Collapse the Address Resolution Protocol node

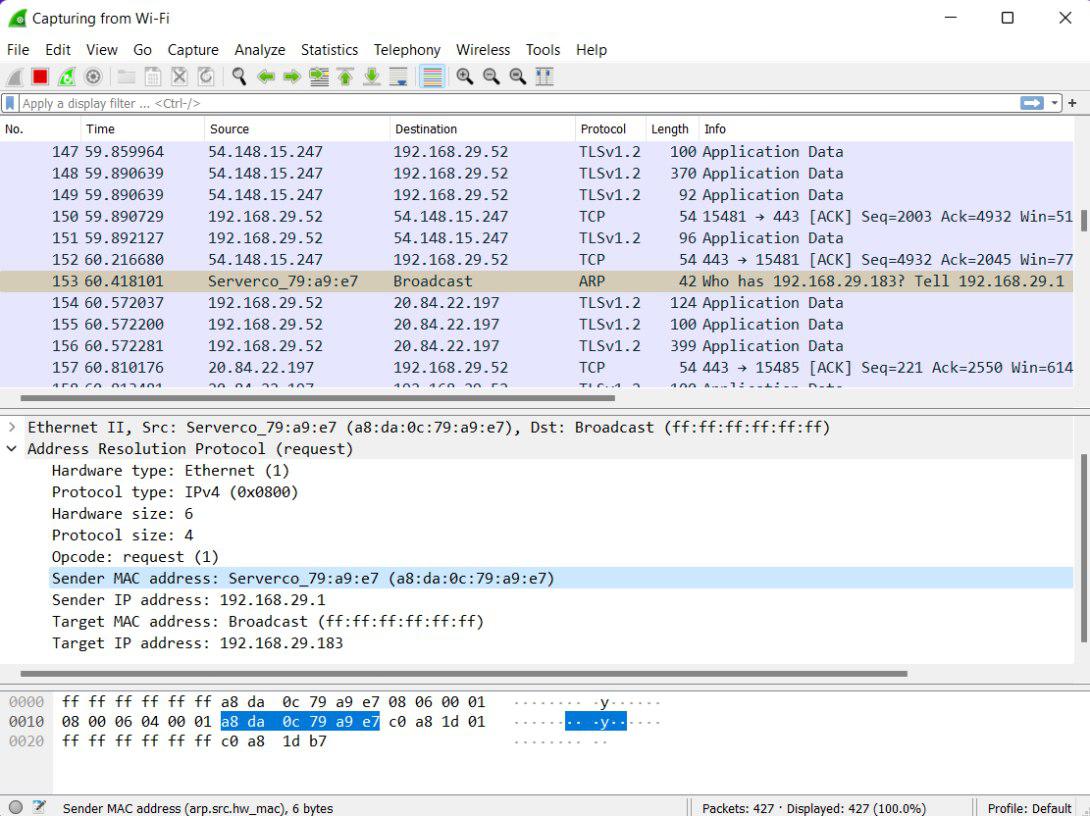pyautogui.click(x=12, y=448)
